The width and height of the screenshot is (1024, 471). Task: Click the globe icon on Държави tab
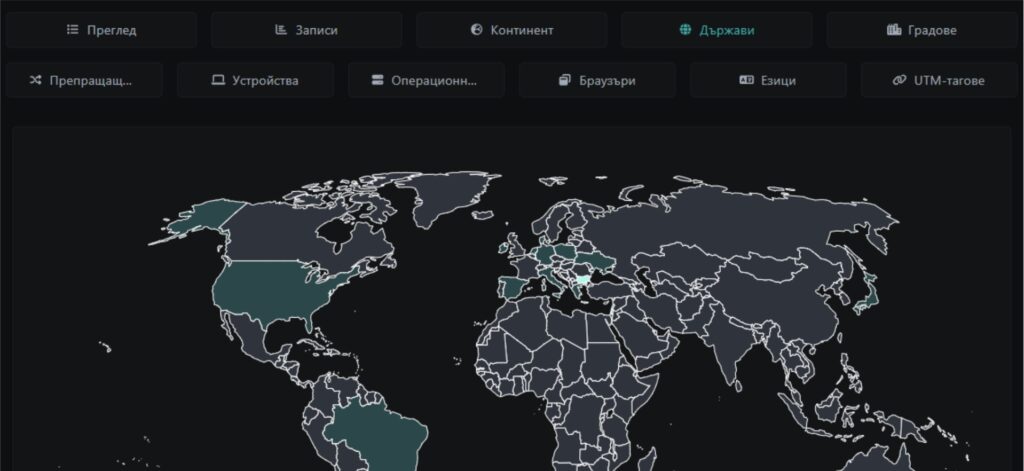click(685, 30)
